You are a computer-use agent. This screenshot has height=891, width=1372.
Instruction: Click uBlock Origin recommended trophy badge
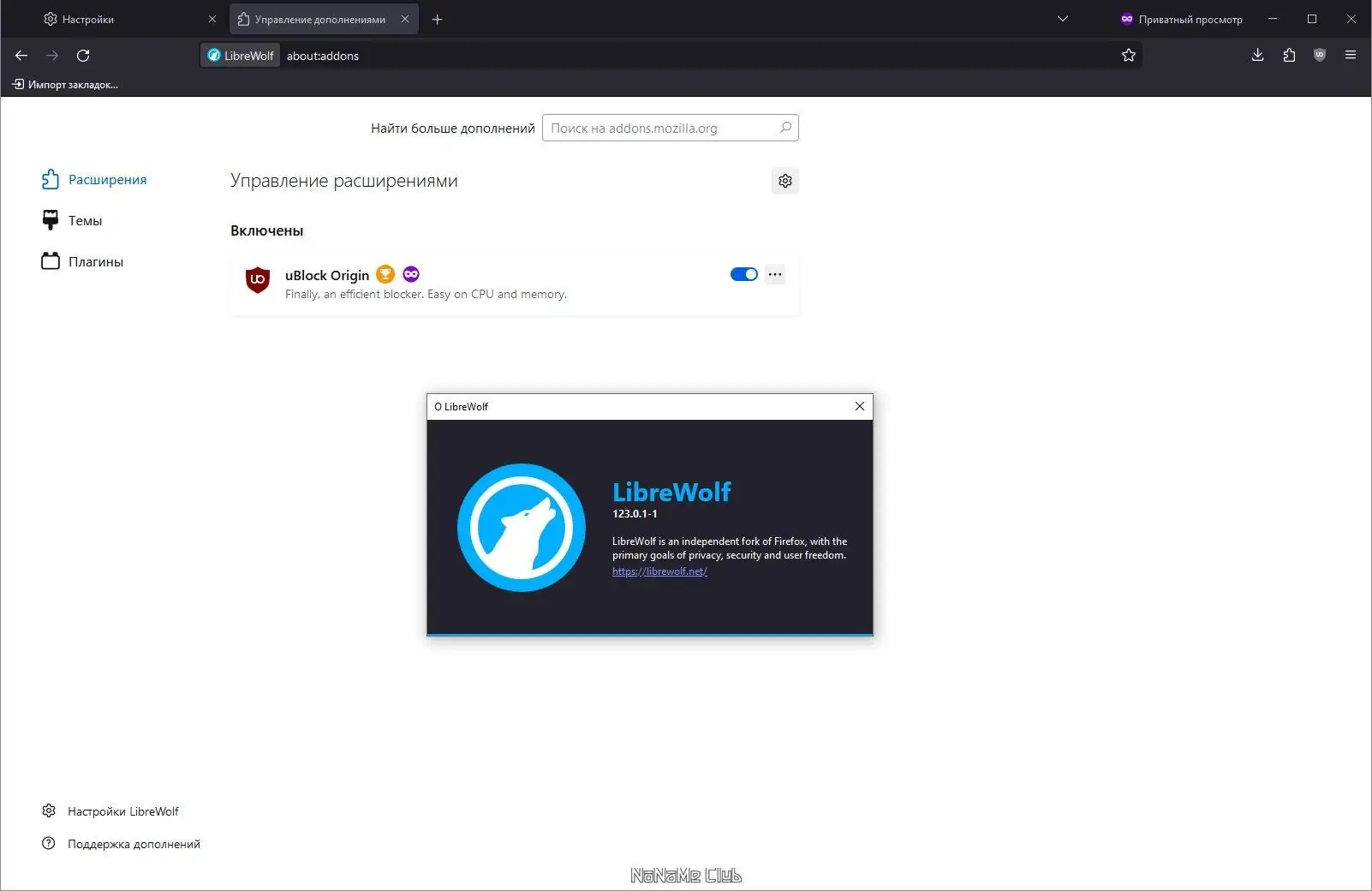point(385,274)
